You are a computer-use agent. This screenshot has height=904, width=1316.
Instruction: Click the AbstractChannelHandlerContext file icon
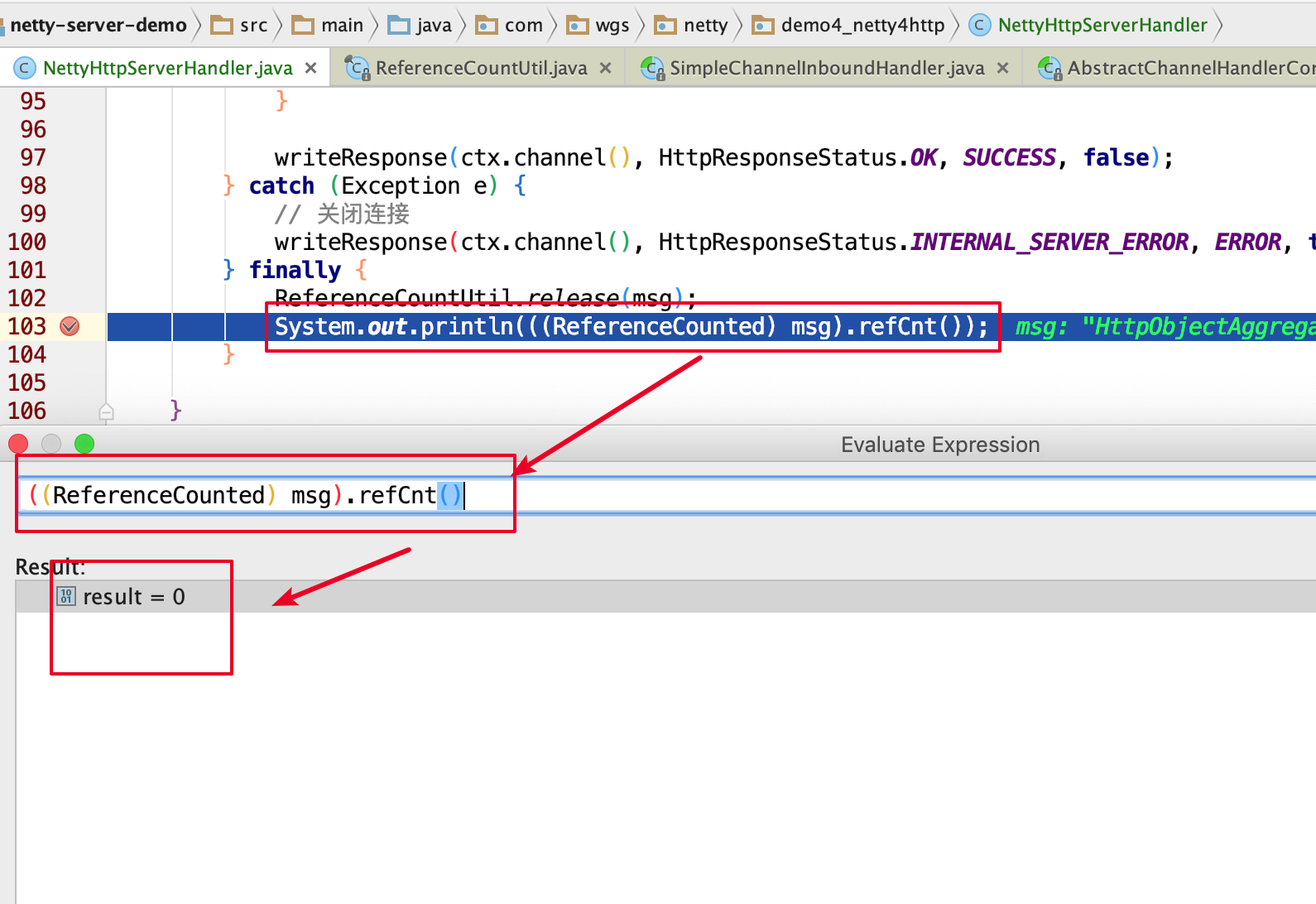(x=1049, y=68)
